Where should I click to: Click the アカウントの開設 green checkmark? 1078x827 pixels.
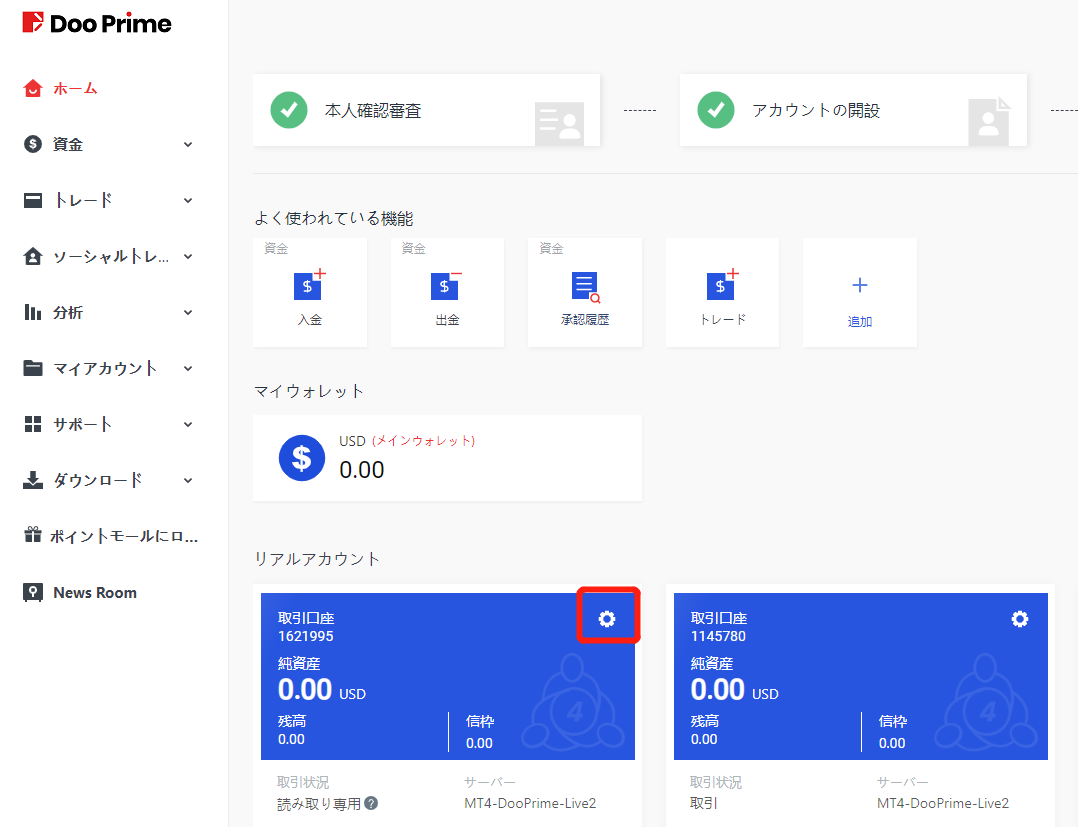click(716, 110)
